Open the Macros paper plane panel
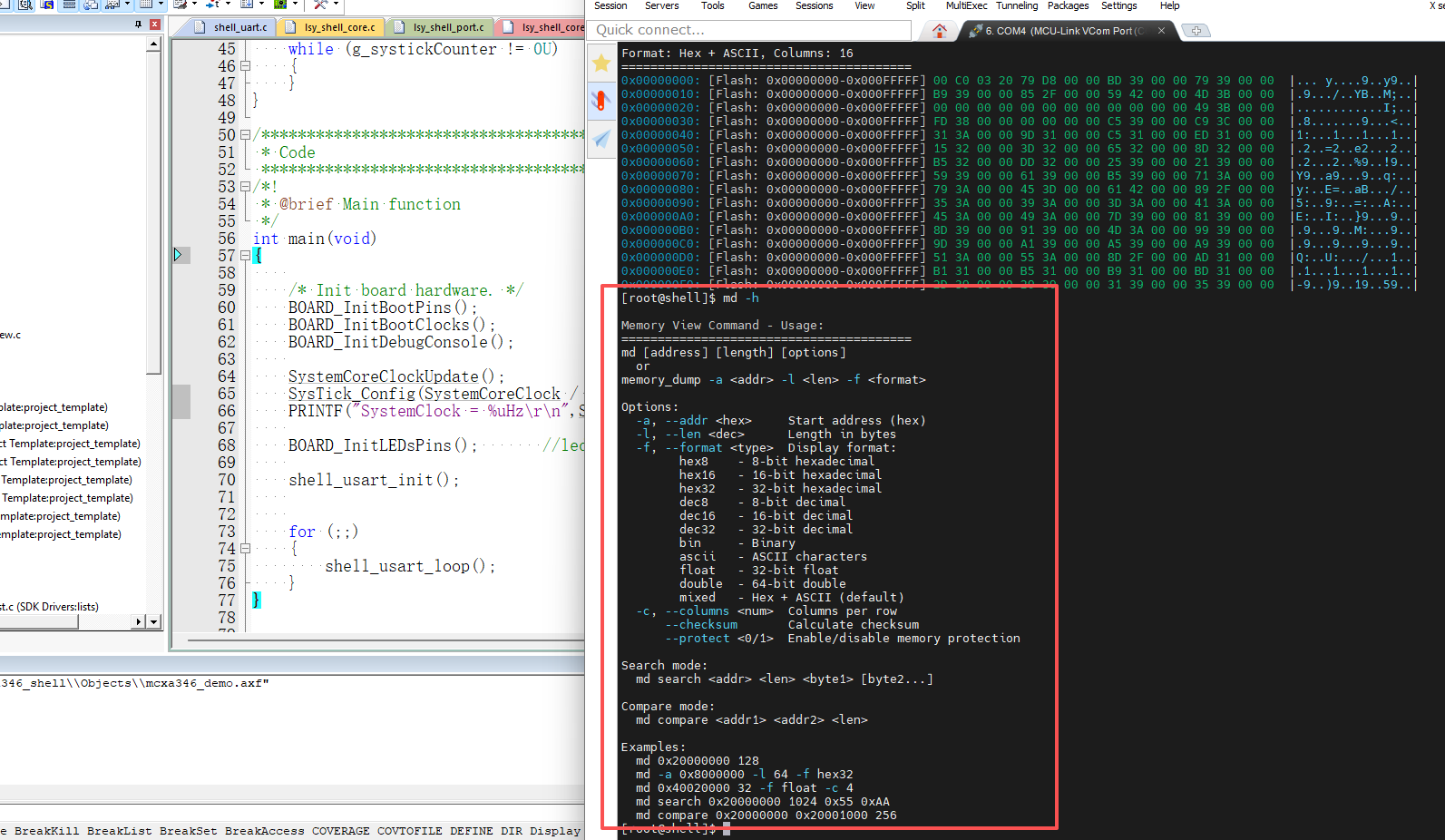The width and height of the screenshot is (1445, 840). pyautogui.click(x=600, y=138)
